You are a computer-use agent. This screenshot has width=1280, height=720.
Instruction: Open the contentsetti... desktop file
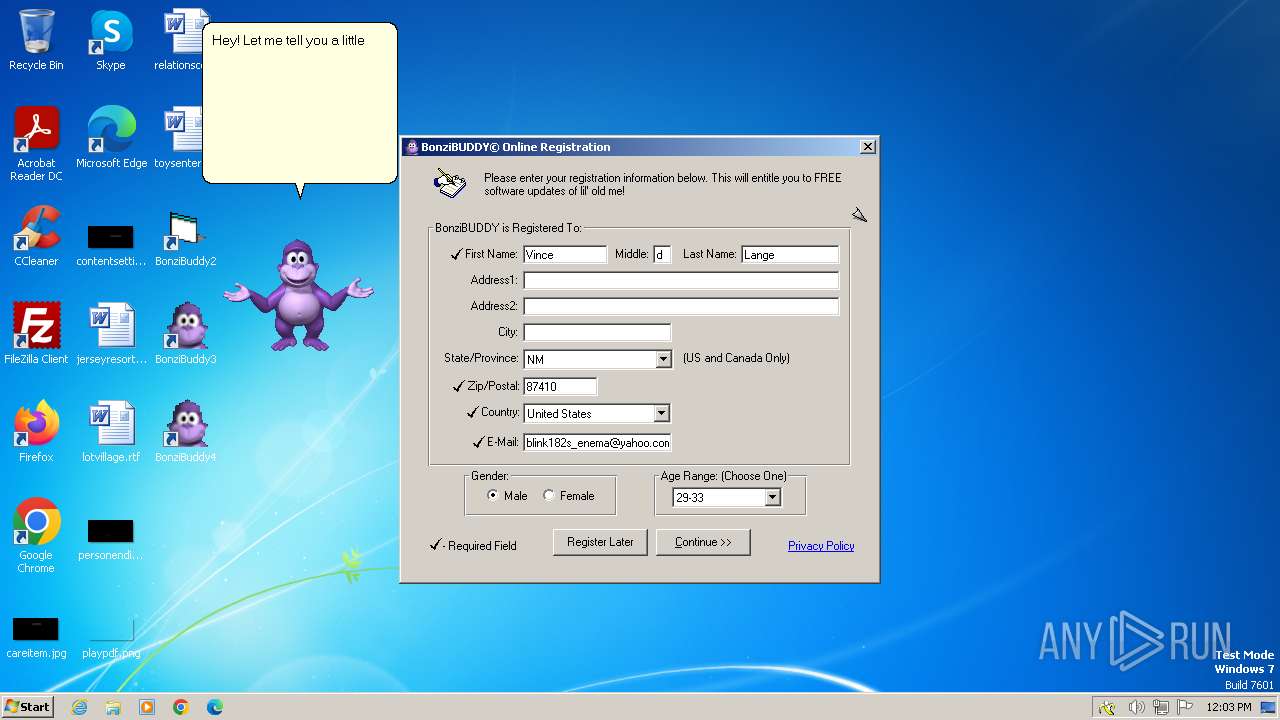tap(111, 246)
